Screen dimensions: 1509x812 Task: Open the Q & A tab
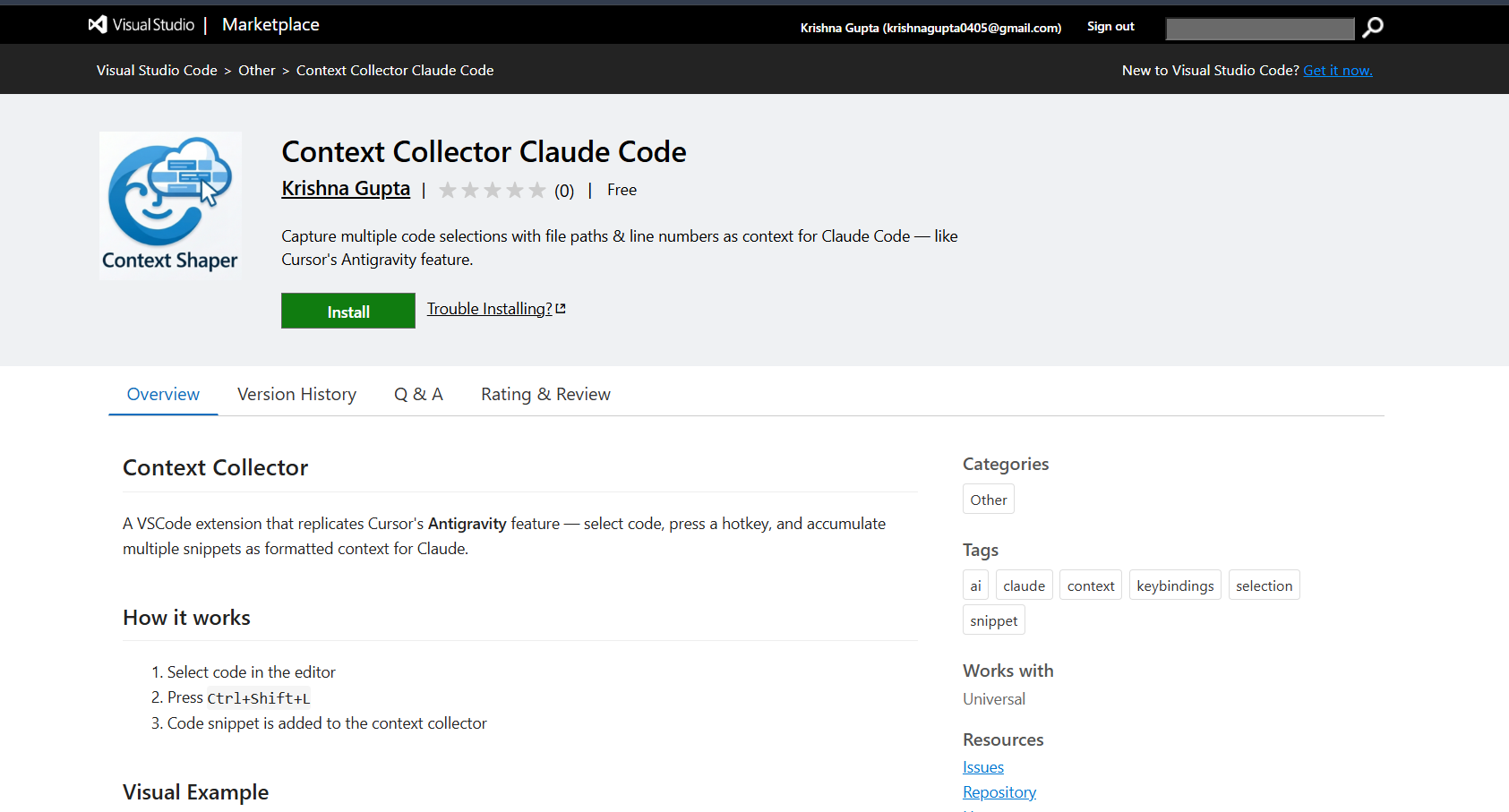coord(418,394)
